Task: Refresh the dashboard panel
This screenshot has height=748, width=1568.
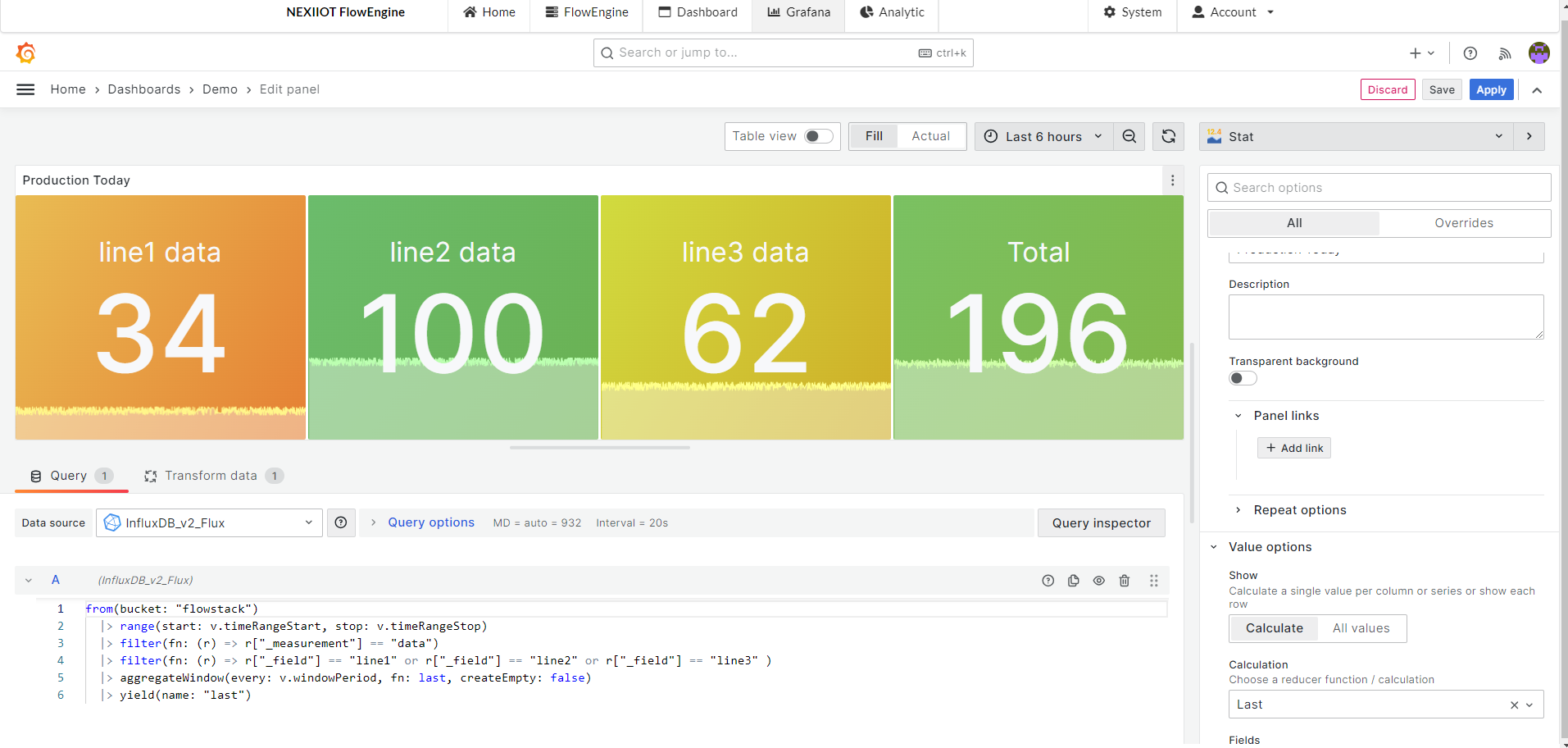Action: pyautogui.click(x=1169, y=136)
